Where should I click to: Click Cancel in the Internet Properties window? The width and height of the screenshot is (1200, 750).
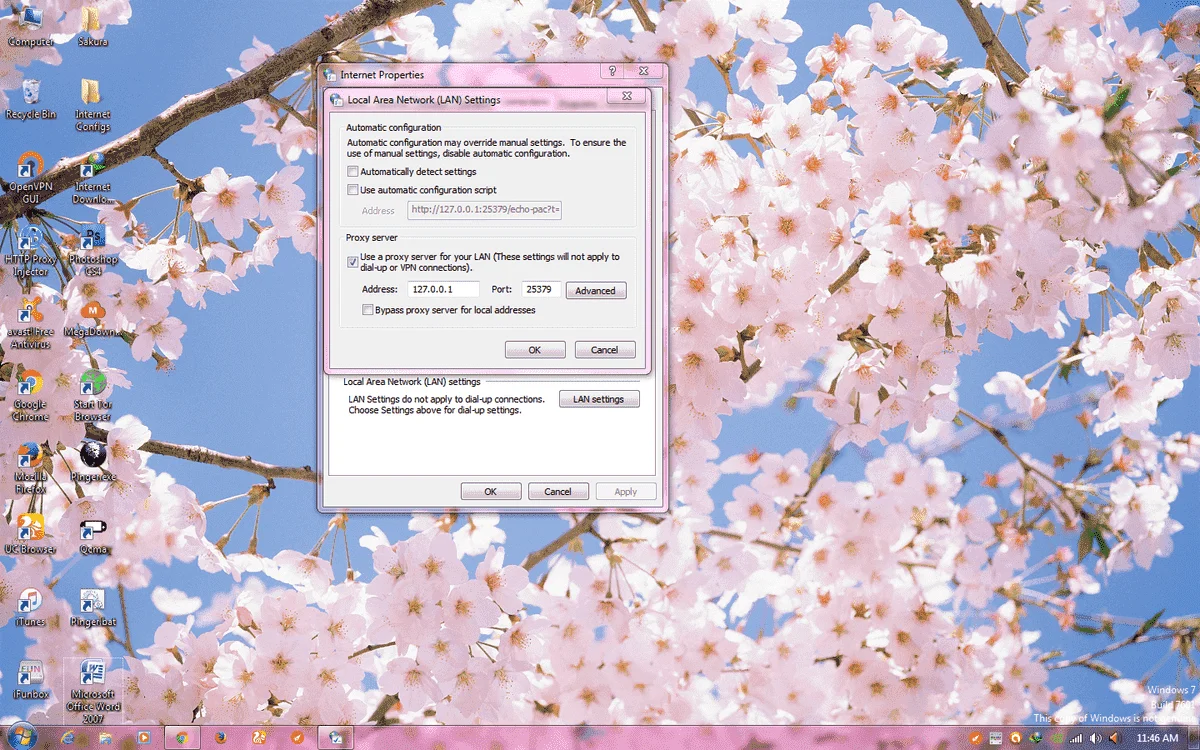point(558,491)
